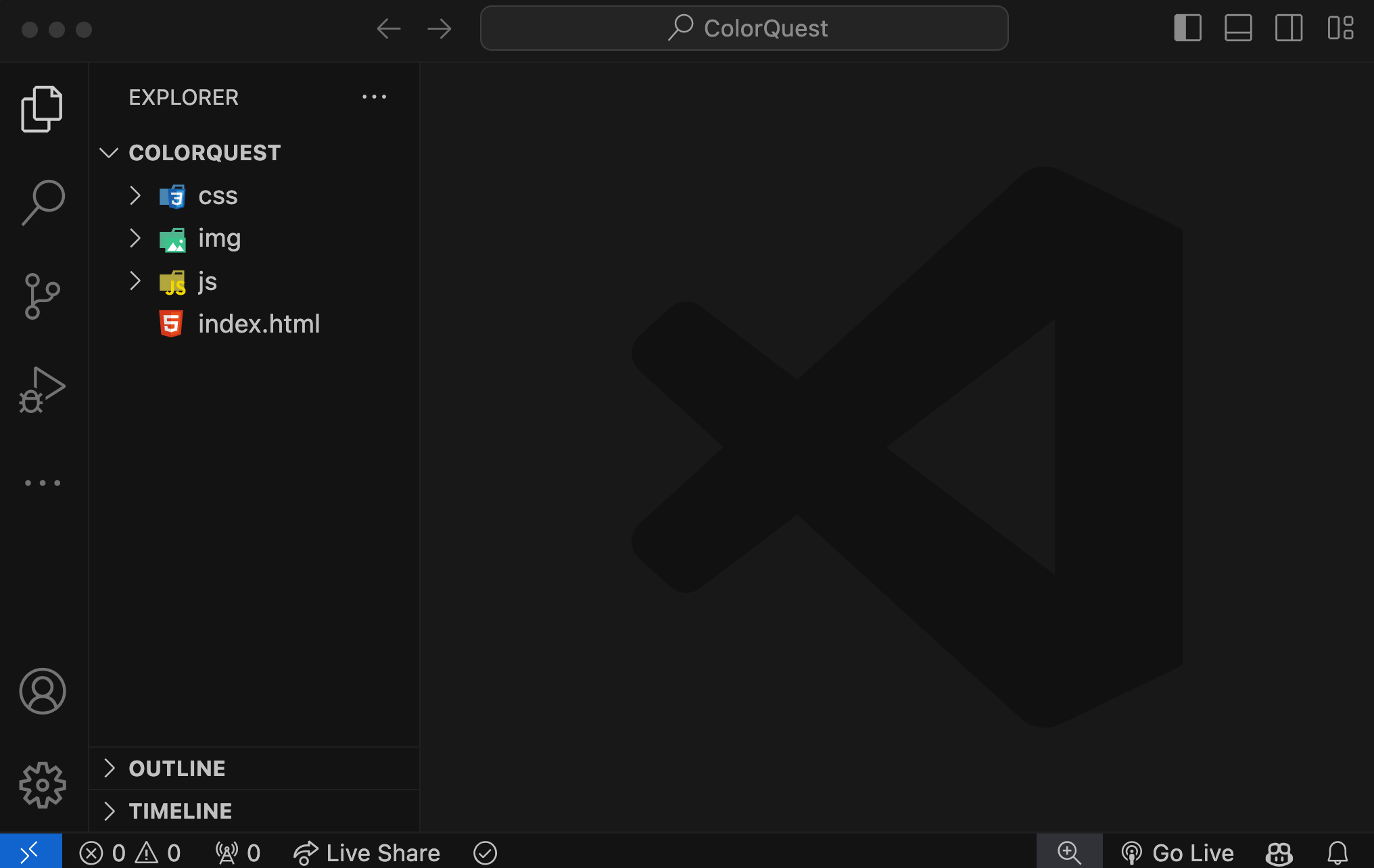Click the EXPLORER panel title

click(x=183, y=97)
